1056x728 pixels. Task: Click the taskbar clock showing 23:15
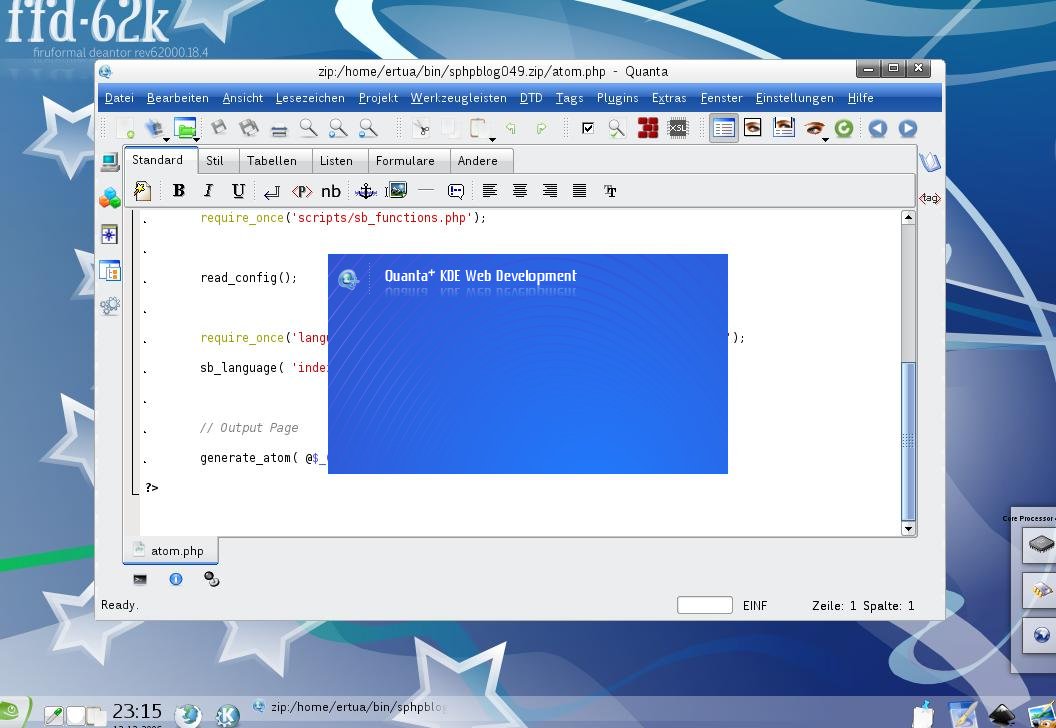(137, 712)
